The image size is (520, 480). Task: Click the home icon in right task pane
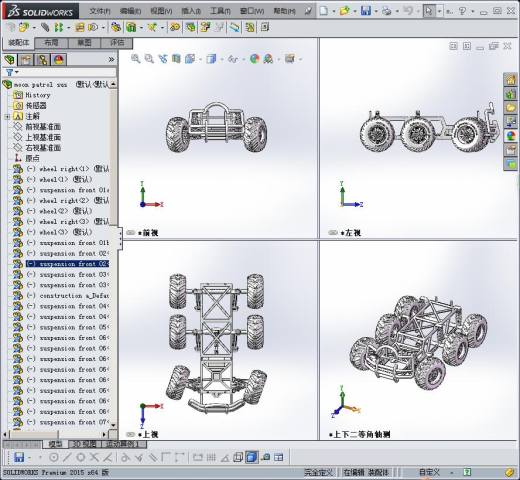(510, 80)
